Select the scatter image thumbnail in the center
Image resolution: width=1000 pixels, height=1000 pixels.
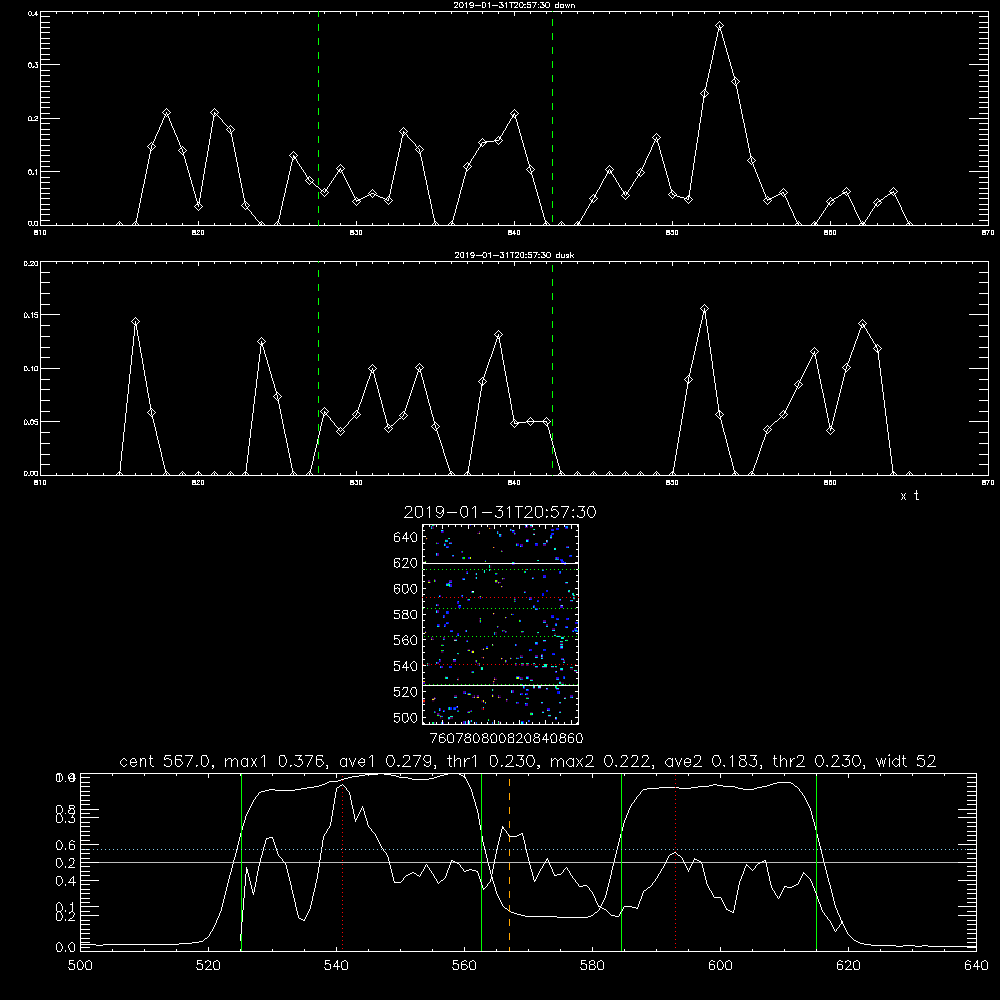pos(500,624)
